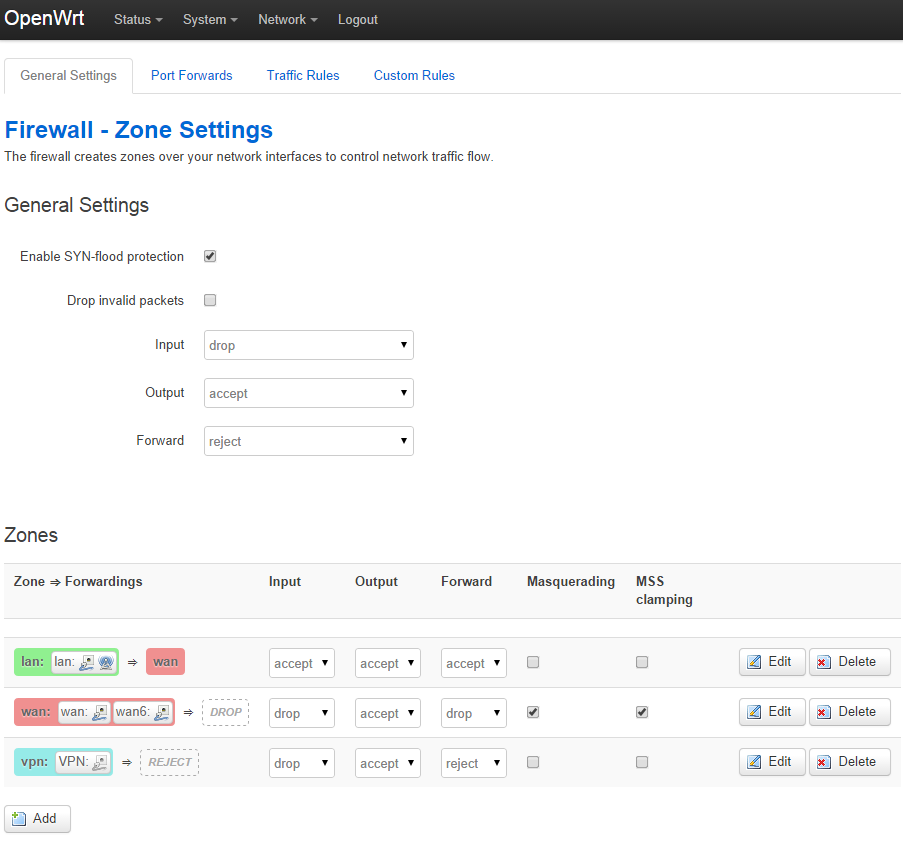Click the OpenWrt logo
Viewport: 903px width, 842px height.
coord(44,19)
